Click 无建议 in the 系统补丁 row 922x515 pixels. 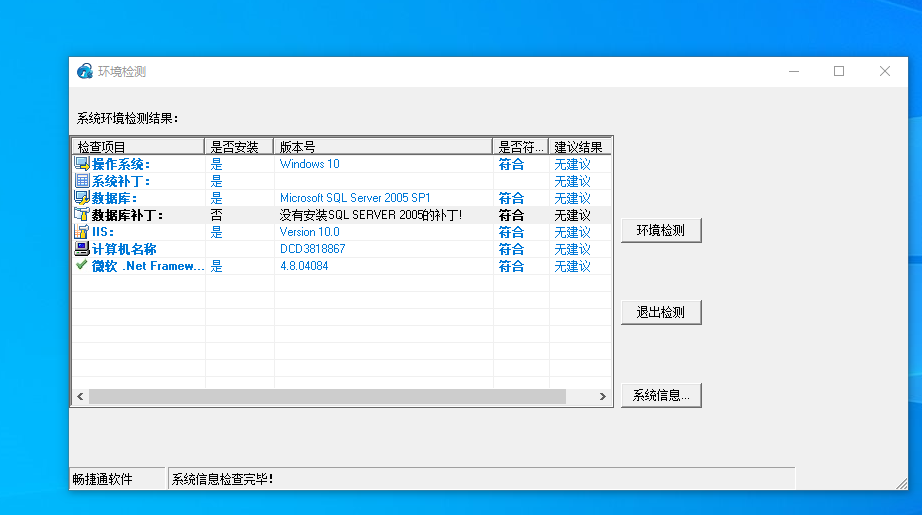(572, 181)
